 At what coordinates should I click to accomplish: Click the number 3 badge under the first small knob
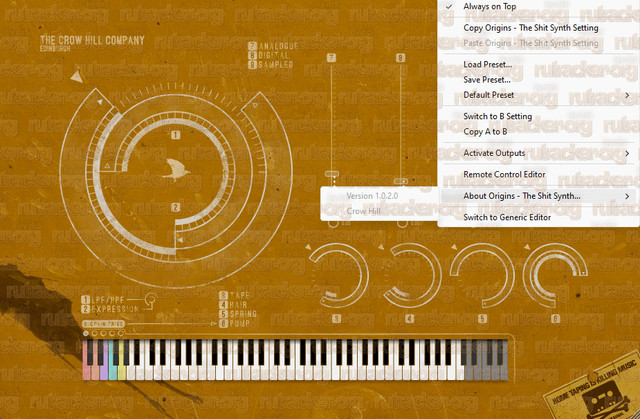pos(336,319)
